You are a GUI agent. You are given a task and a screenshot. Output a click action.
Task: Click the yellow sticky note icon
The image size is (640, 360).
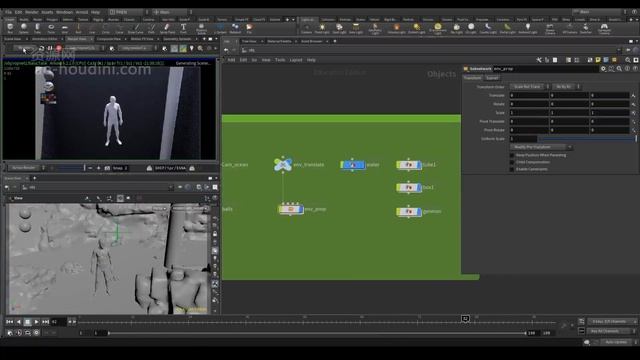point(598,60)
